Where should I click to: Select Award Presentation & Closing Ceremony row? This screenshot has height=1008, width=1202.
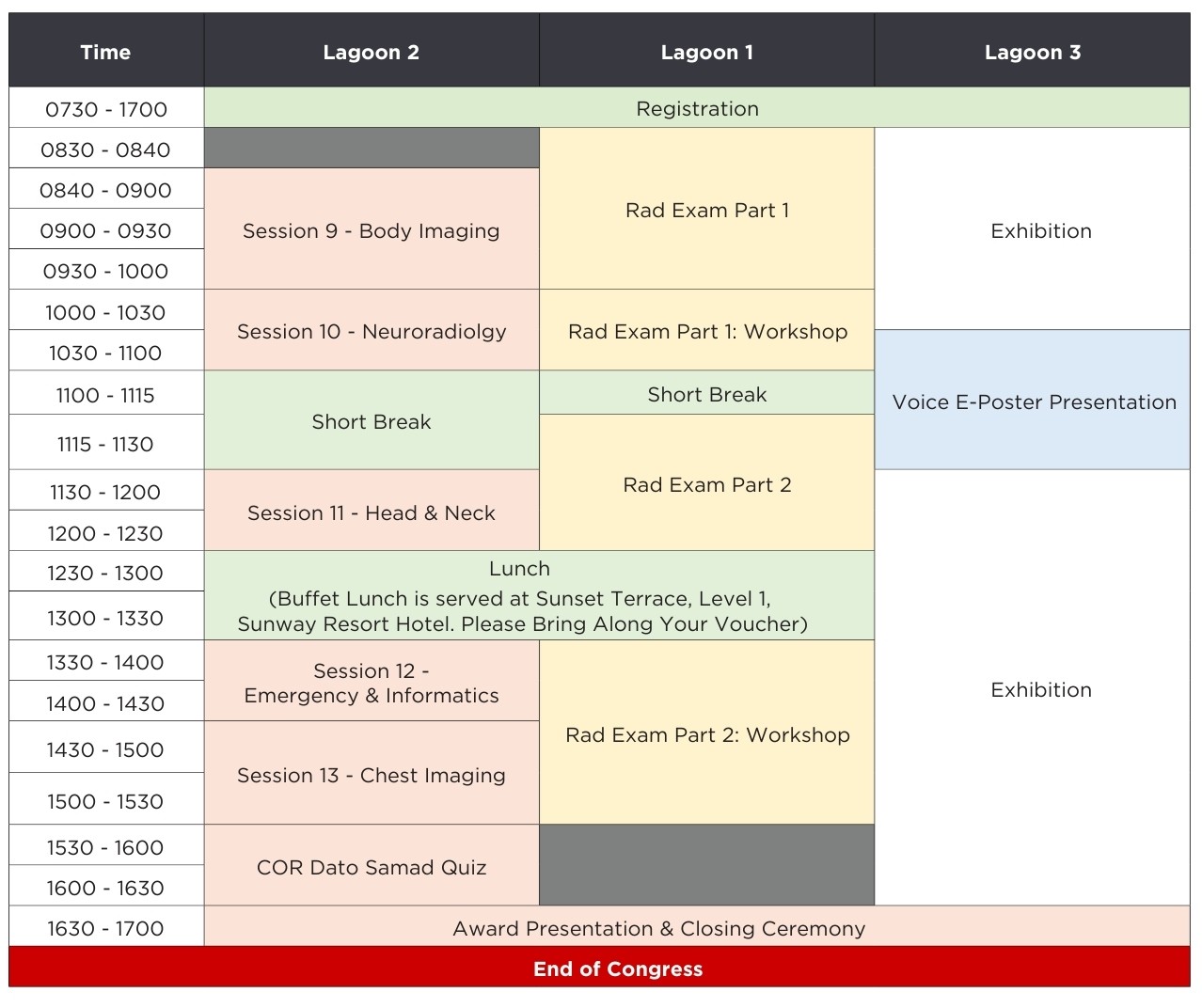click(x=658, y=928)
